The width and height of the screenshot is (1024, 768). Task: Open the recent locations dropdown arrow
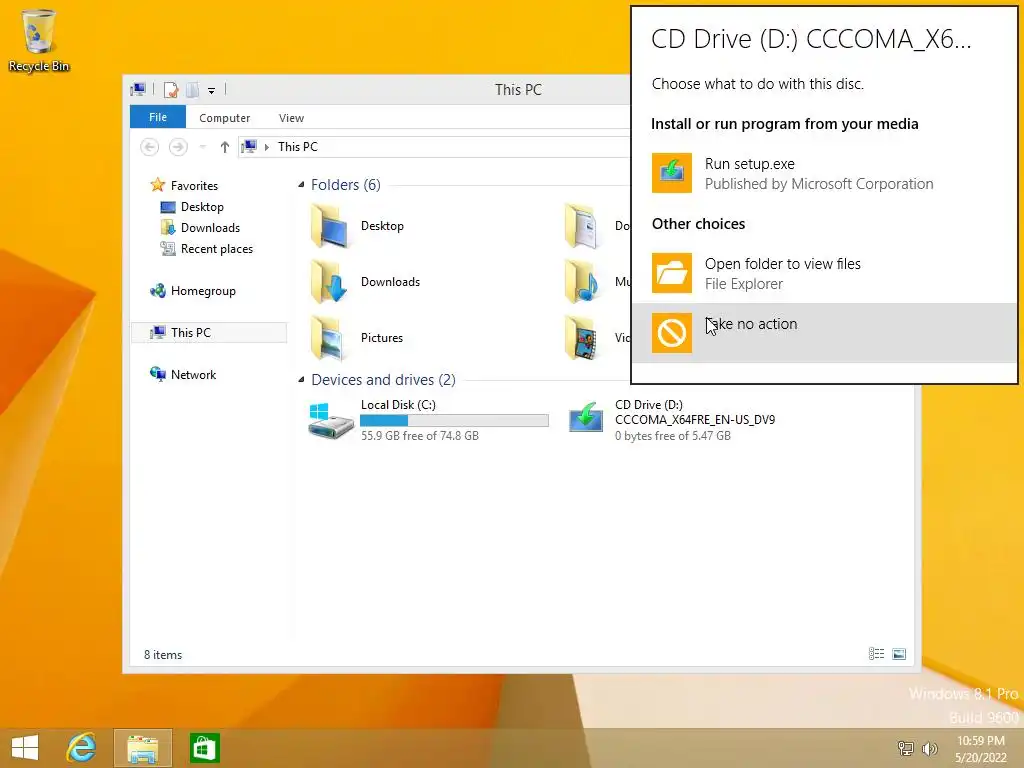[x=202, y=147]
